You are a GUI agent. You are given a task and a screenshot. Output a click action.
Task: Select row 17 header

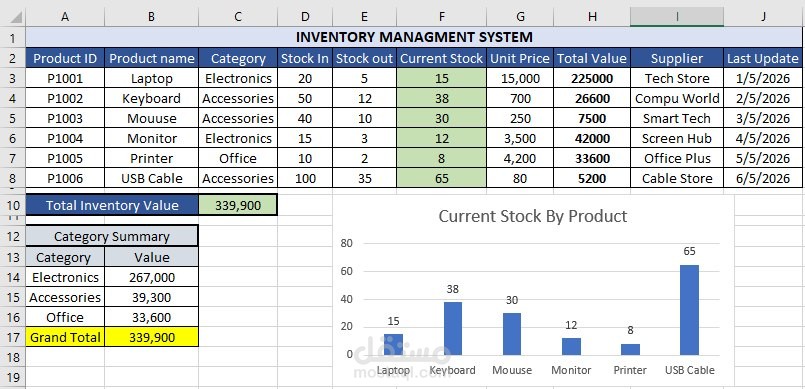click(13, 337)
